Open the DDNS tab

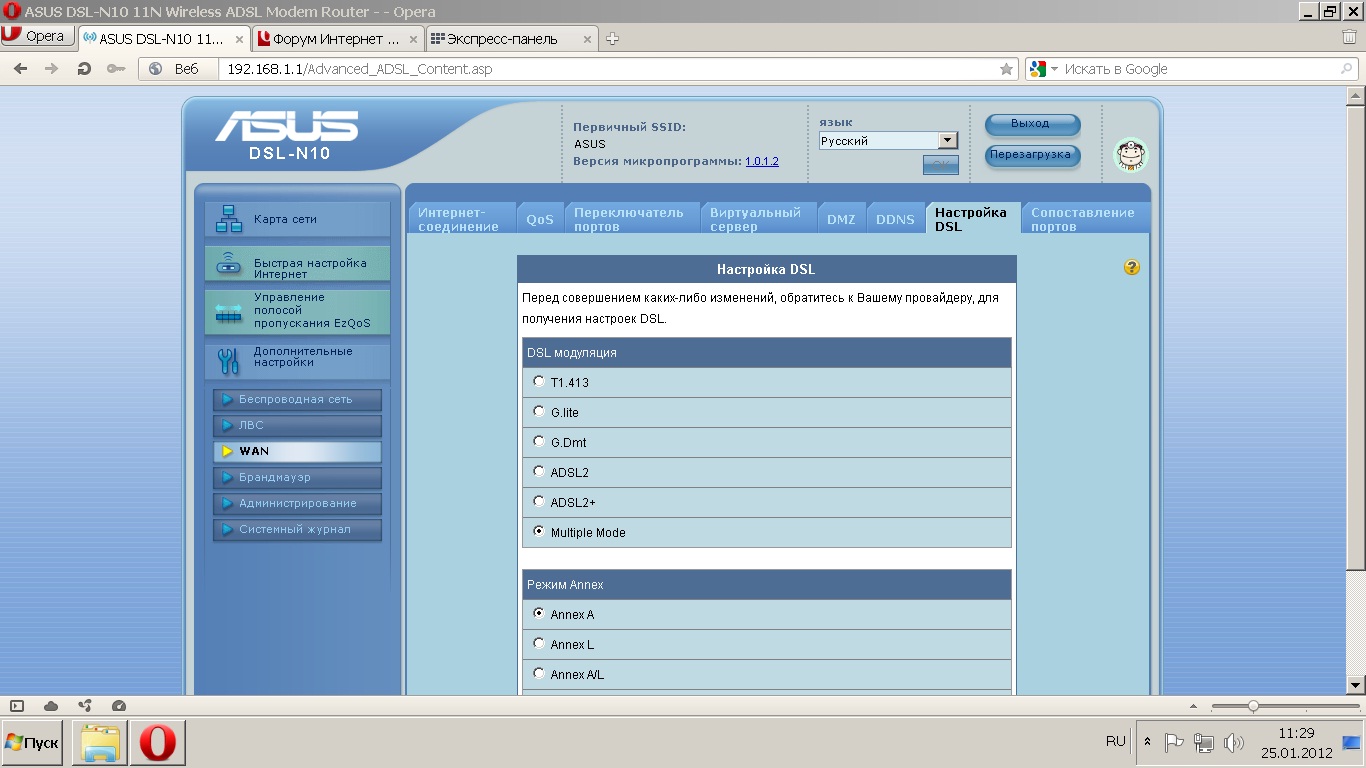pos(895,219)
